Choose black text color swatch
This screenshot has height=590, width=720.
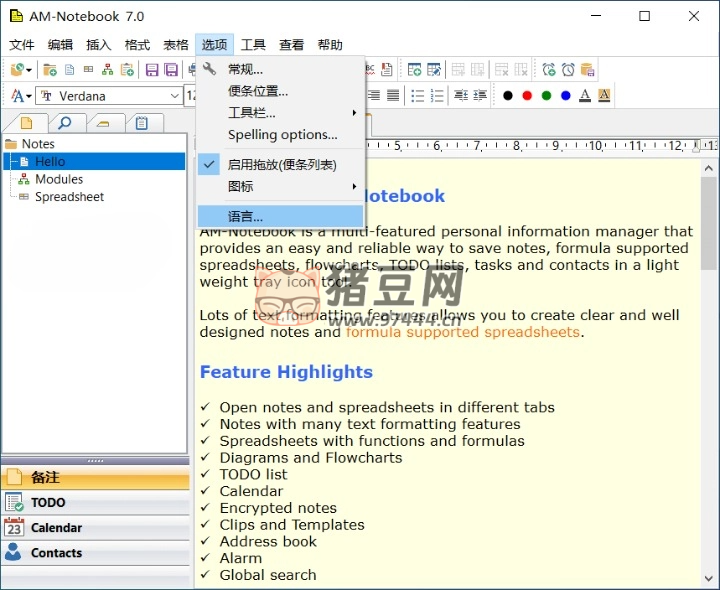point(508,96)
